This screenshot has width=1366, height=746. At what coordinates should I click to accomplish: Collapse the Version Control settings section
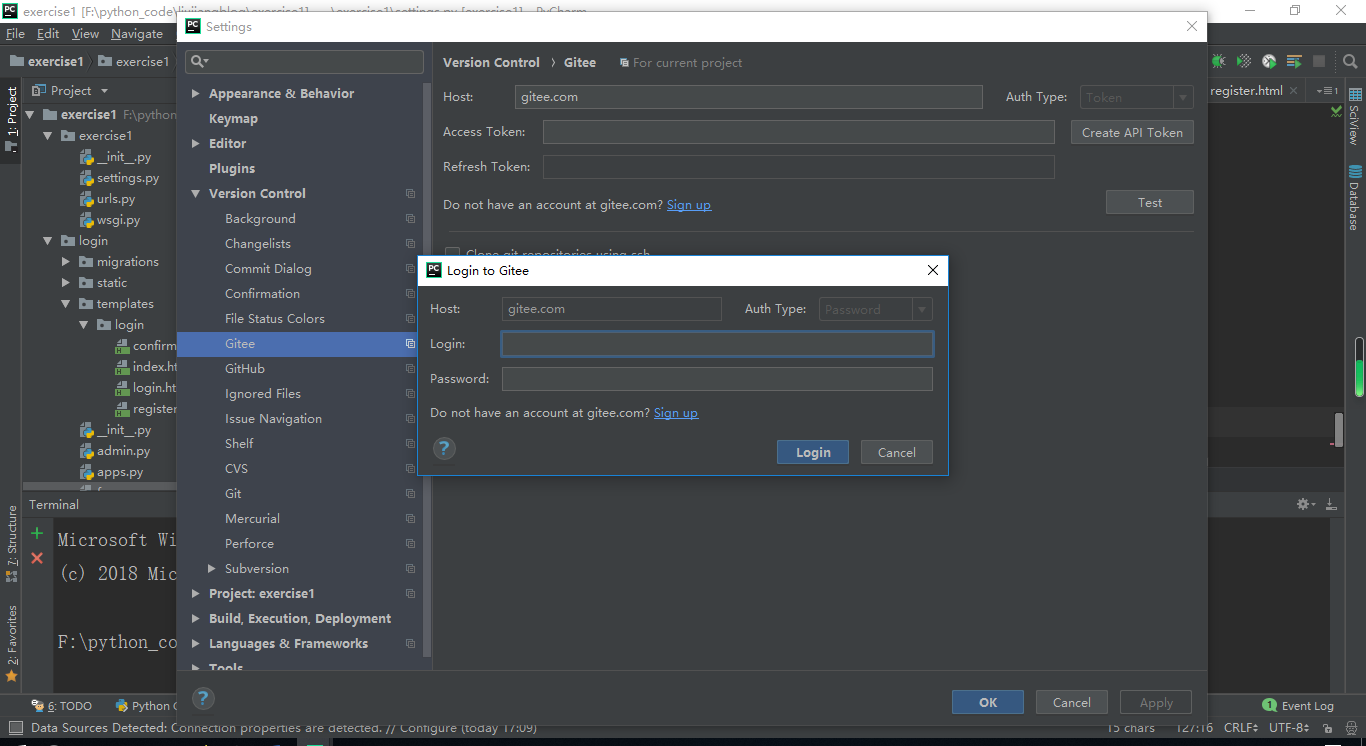pyautogui.click(x=195, y=194)
